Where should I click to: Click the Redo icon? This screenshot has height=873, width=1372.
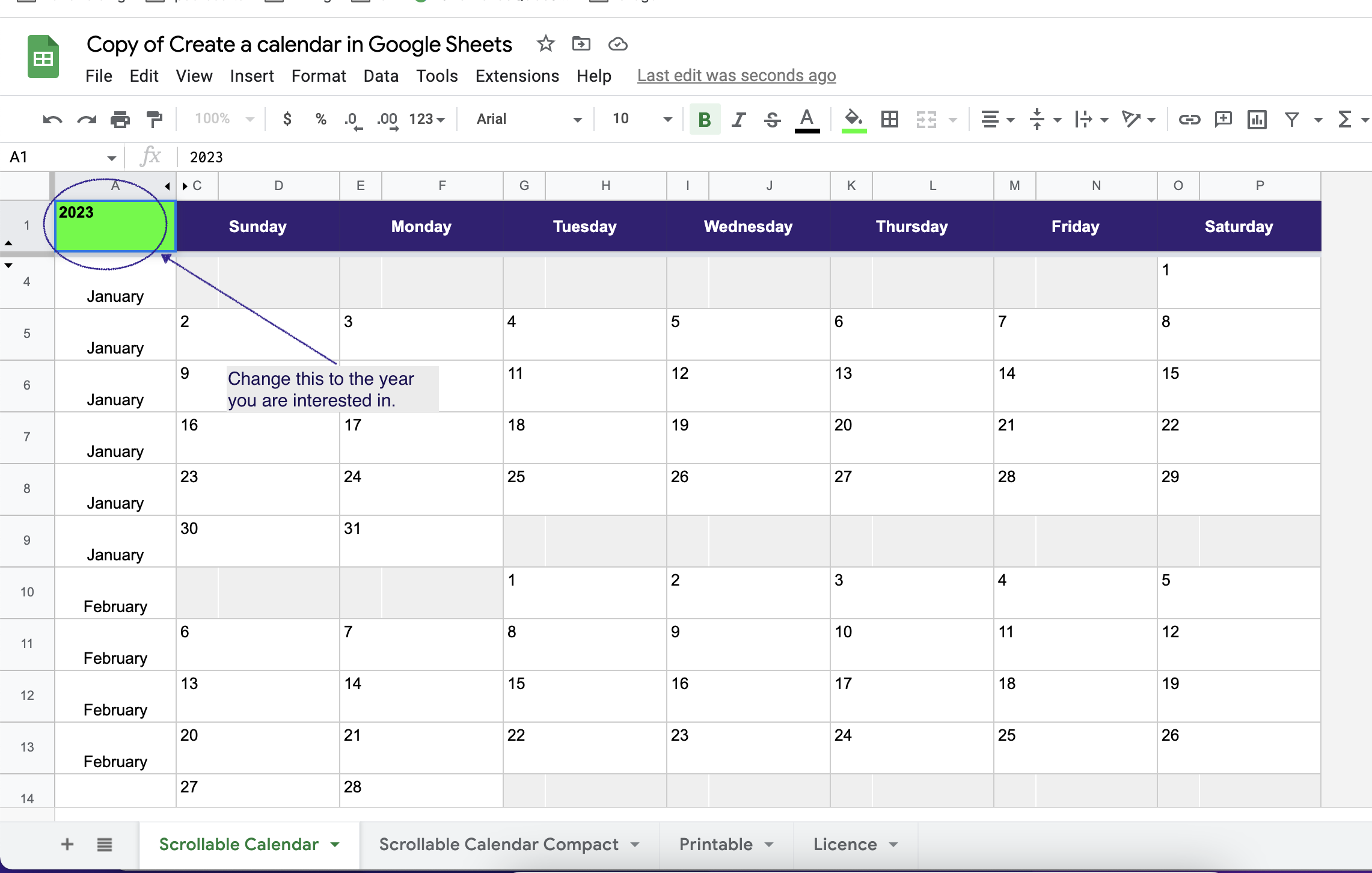coord(87,119)
